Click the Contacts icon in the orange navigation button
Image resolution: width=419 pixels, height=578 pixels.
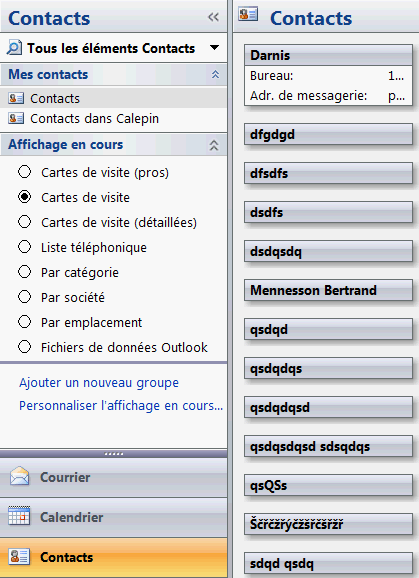(19, 557)
